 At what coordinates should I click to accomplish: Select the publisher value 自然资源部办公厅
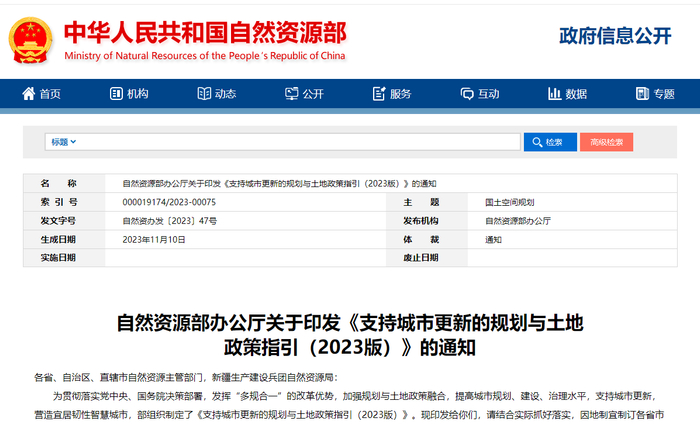pyautogui.click(x=518, y=221)
